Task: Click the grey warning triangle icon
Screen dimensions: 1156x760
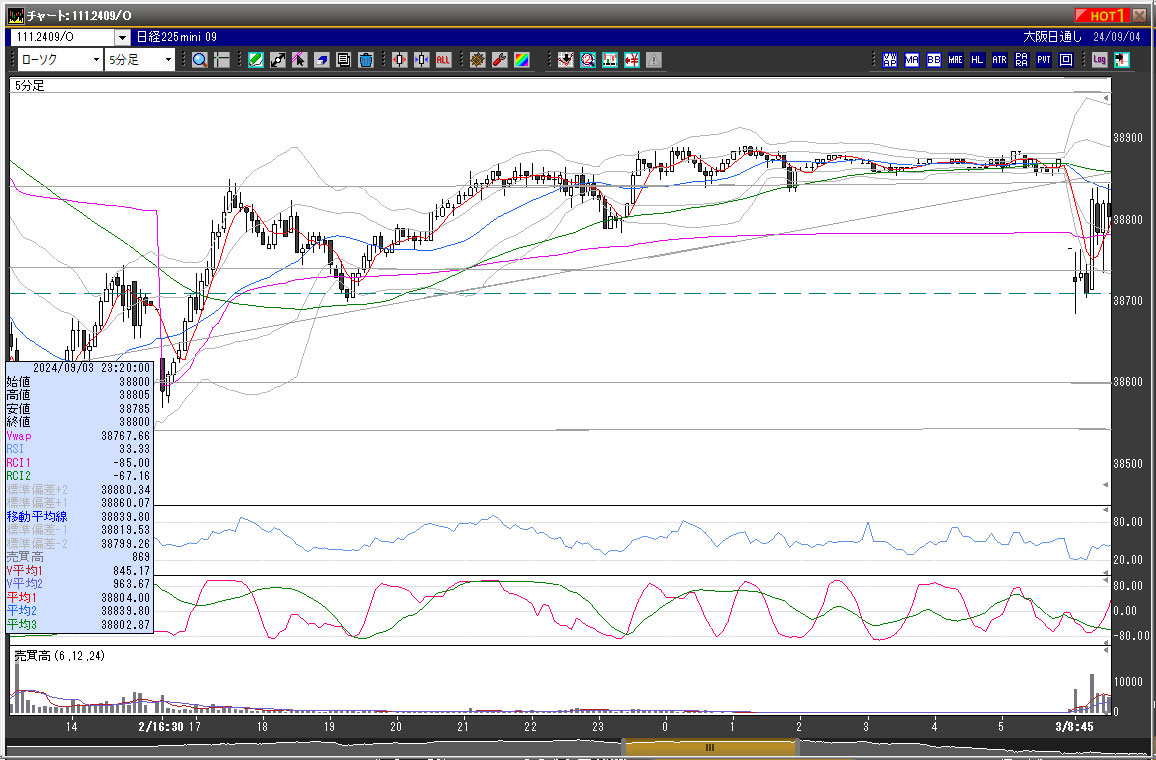Action: coord(654,60)
